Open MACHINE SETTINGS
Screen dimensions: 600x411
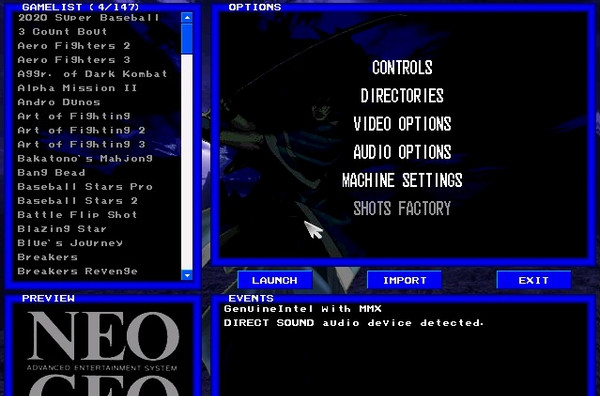point(402,180)
